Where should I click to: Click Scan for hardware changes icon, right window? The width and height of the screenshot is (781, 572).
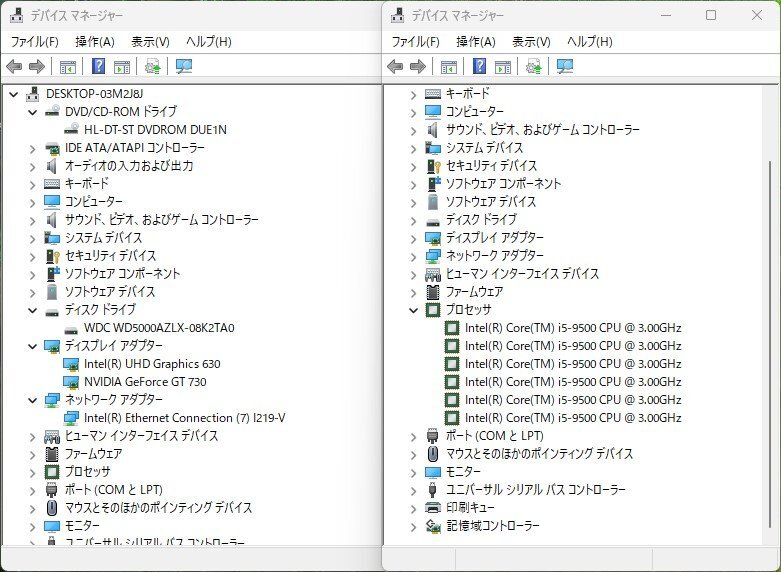[x=565, y=66]
